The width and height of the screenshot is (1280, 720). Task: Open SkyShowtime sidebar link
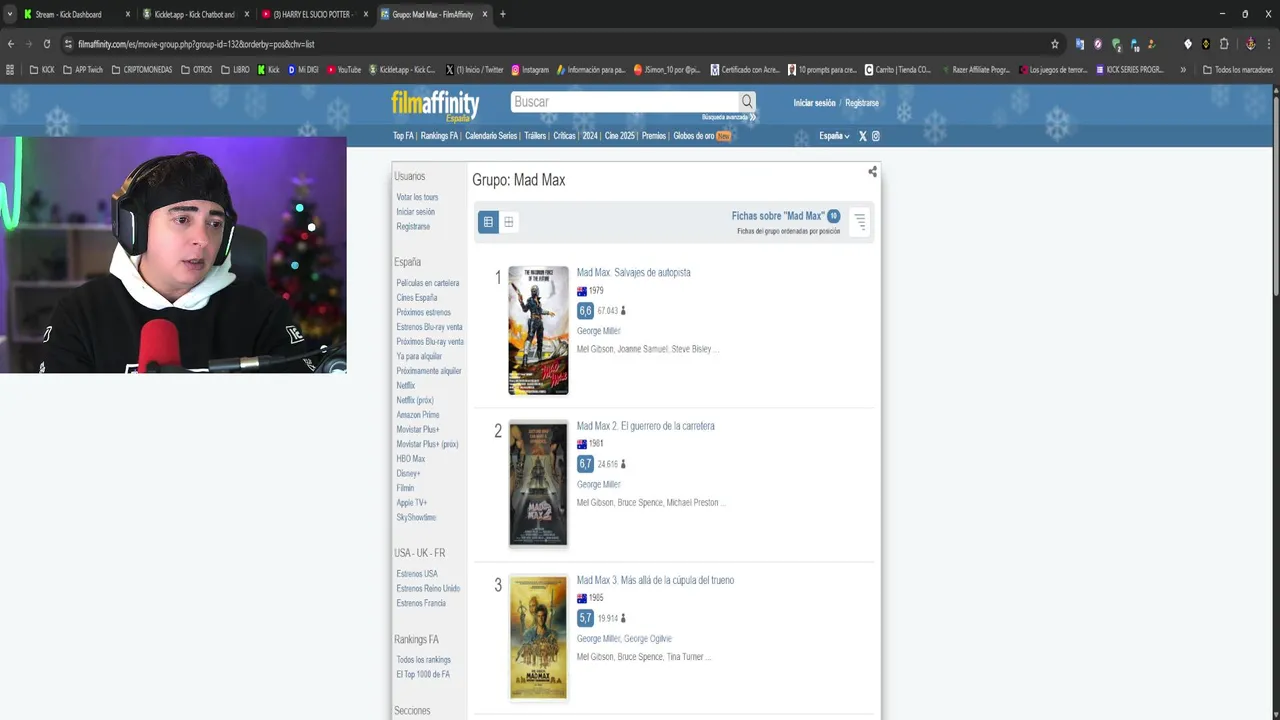(416, 517)
